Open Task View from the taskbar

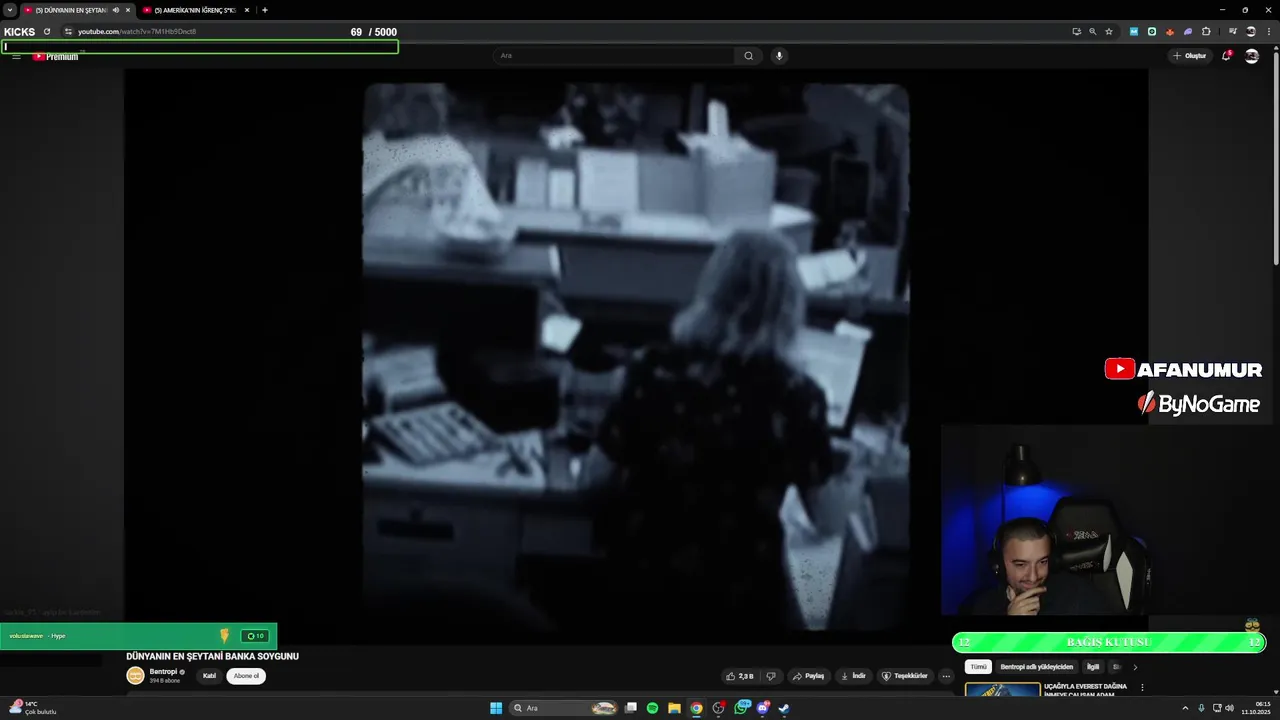630,708
